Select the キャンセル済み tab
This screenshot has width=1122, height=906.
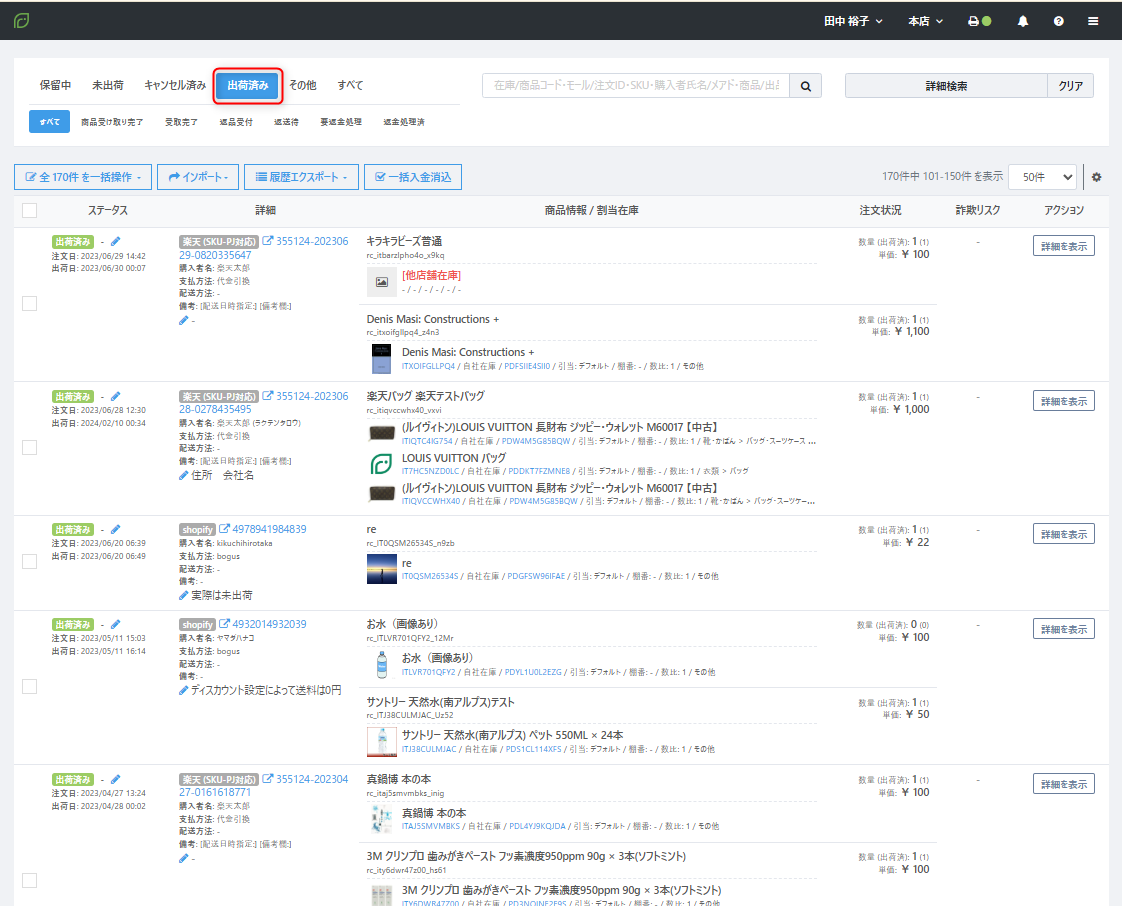pyautogui.click(x=175, y=86)
